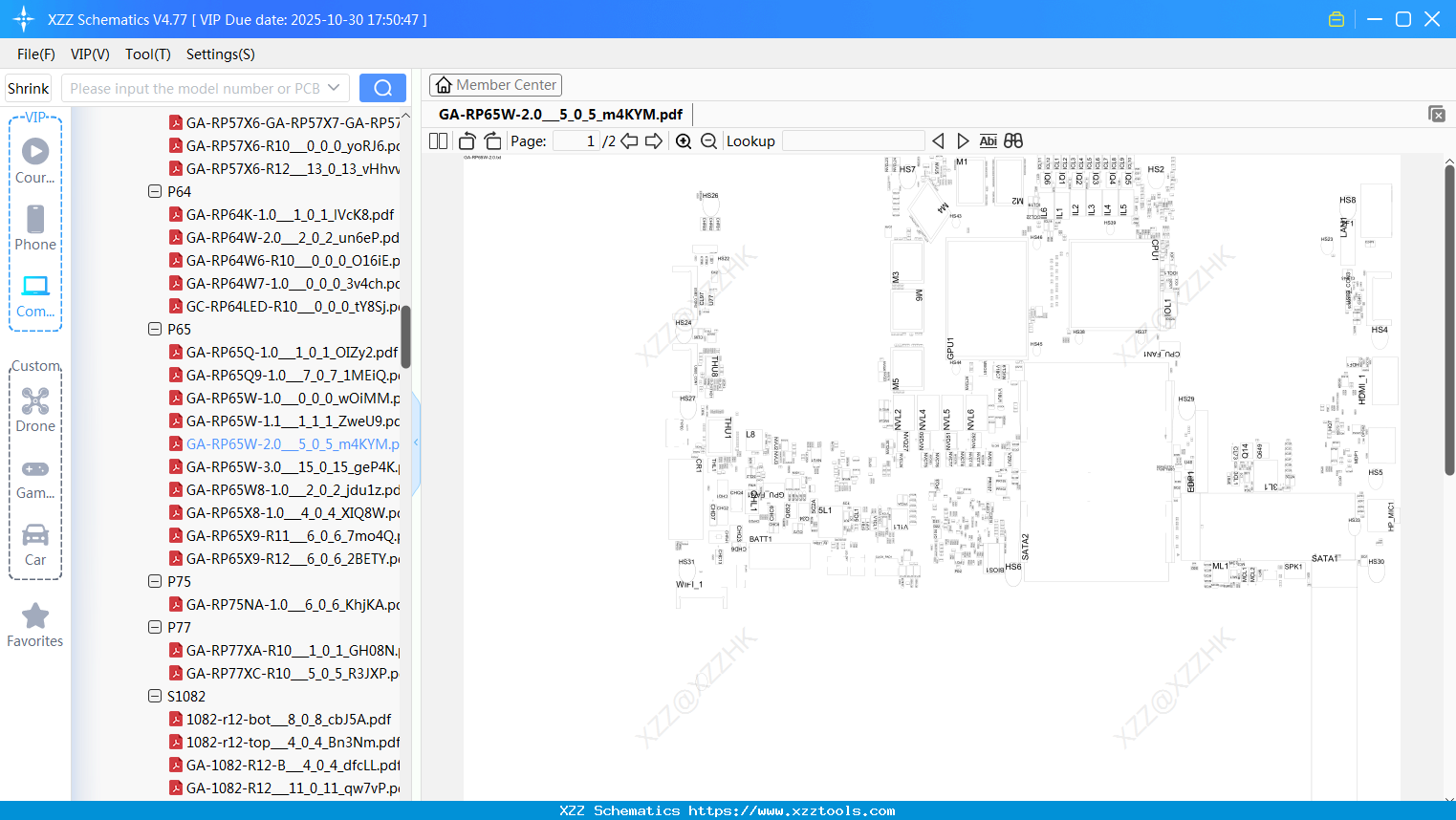
Task: Open the Courses category in sidebar
Action: tap(35, 161)
